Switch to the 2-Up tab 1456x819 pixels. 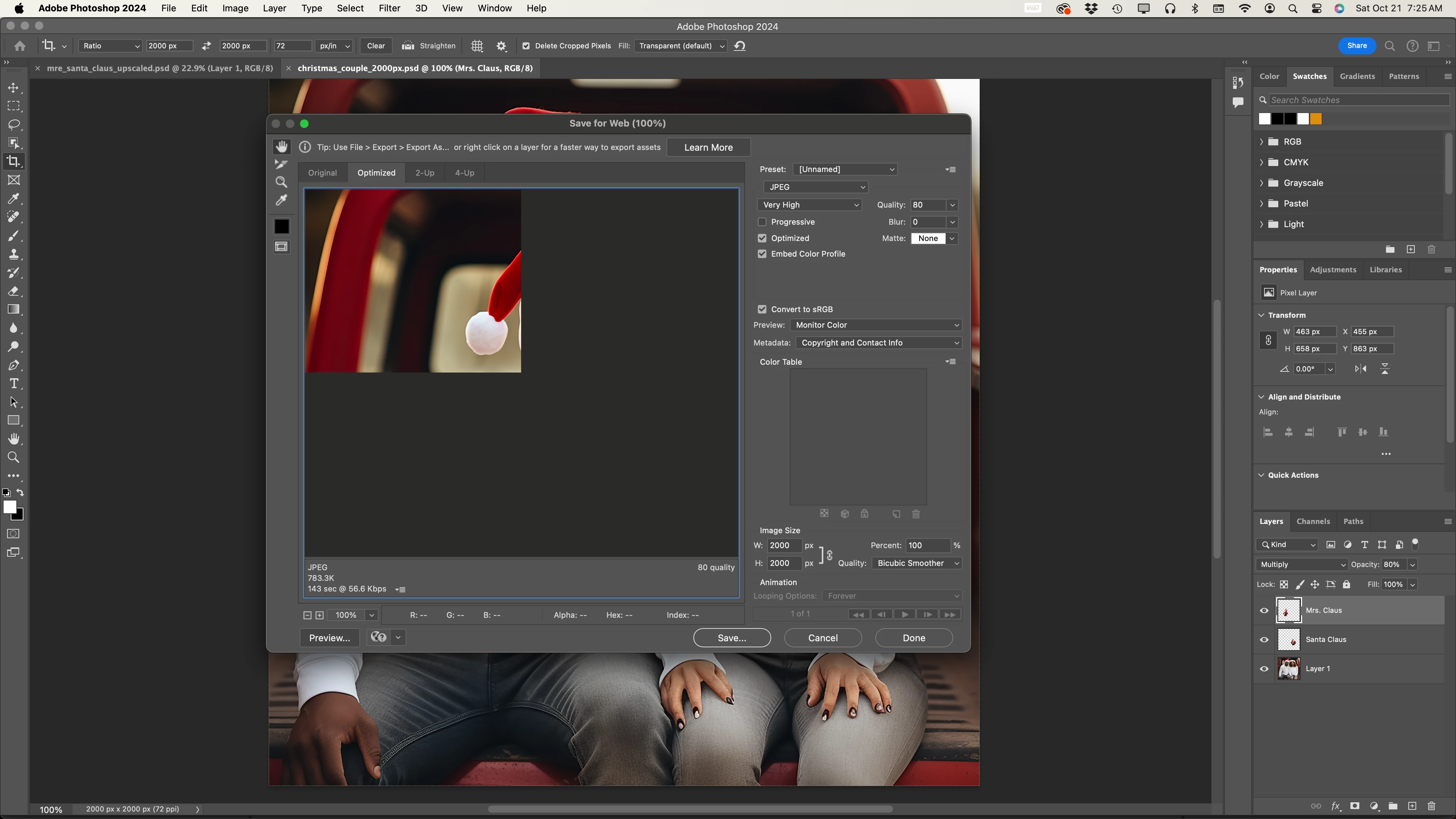pos(424,173)
